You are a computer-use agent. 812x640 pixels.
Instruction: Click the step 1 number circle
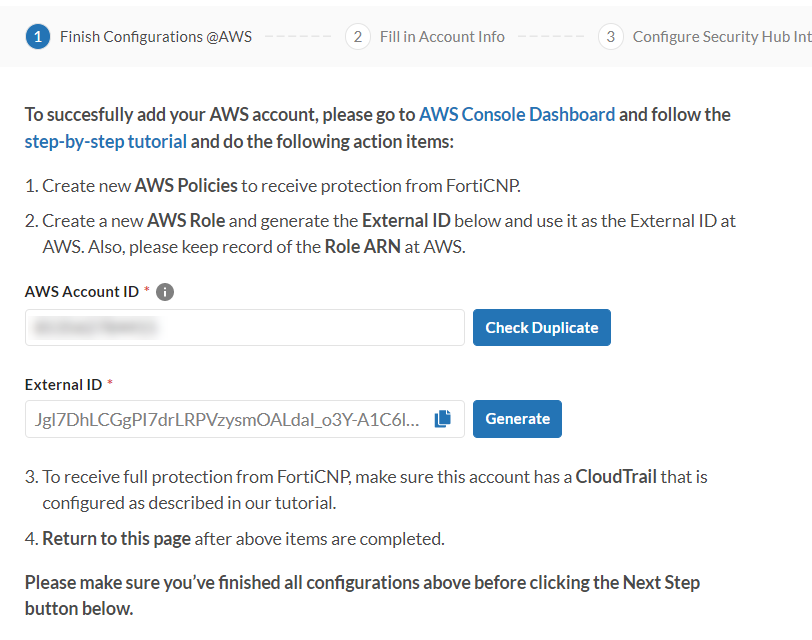[37, 37]
